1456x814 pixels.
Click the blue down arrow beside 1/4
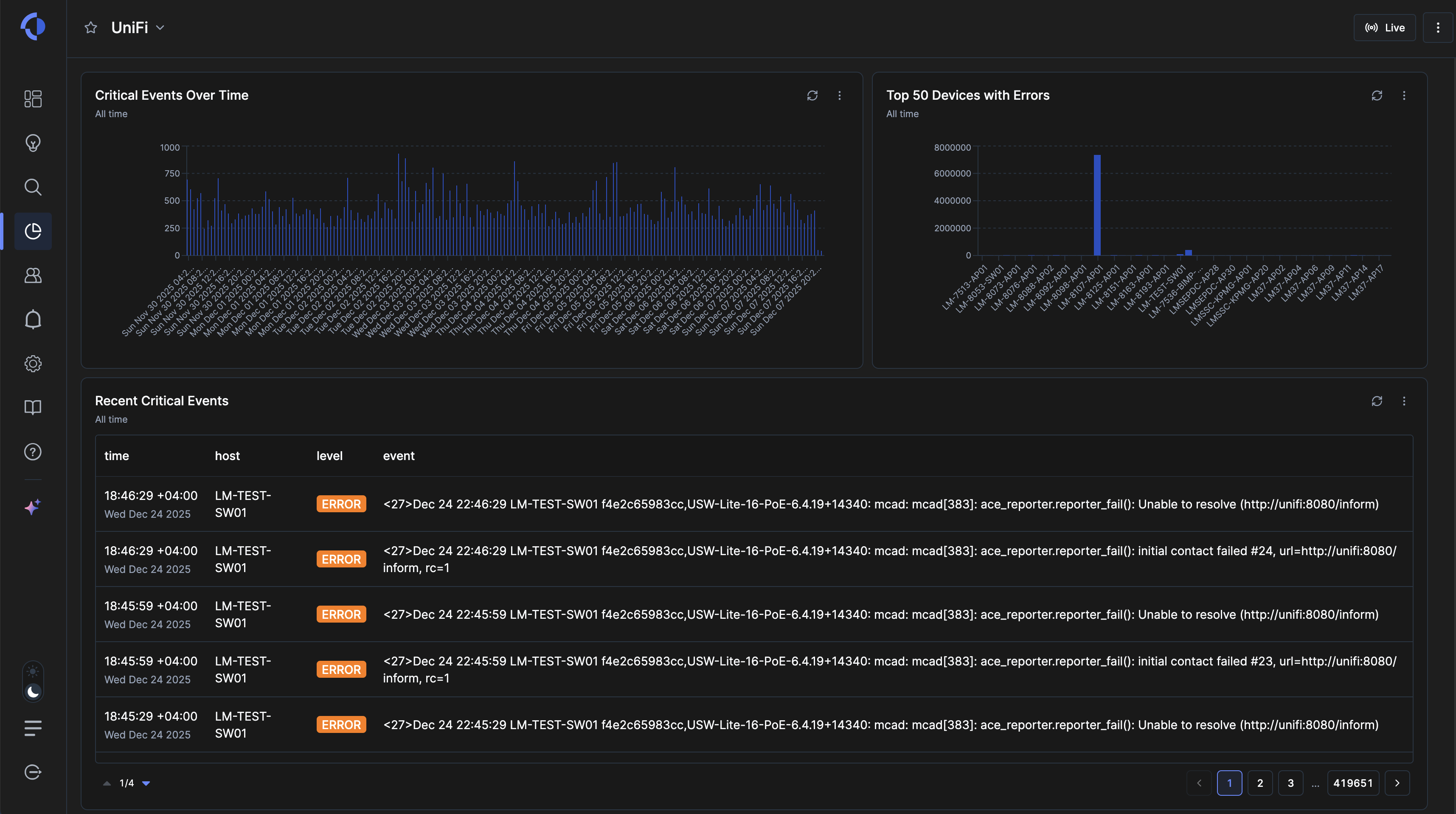click(146, 783)
